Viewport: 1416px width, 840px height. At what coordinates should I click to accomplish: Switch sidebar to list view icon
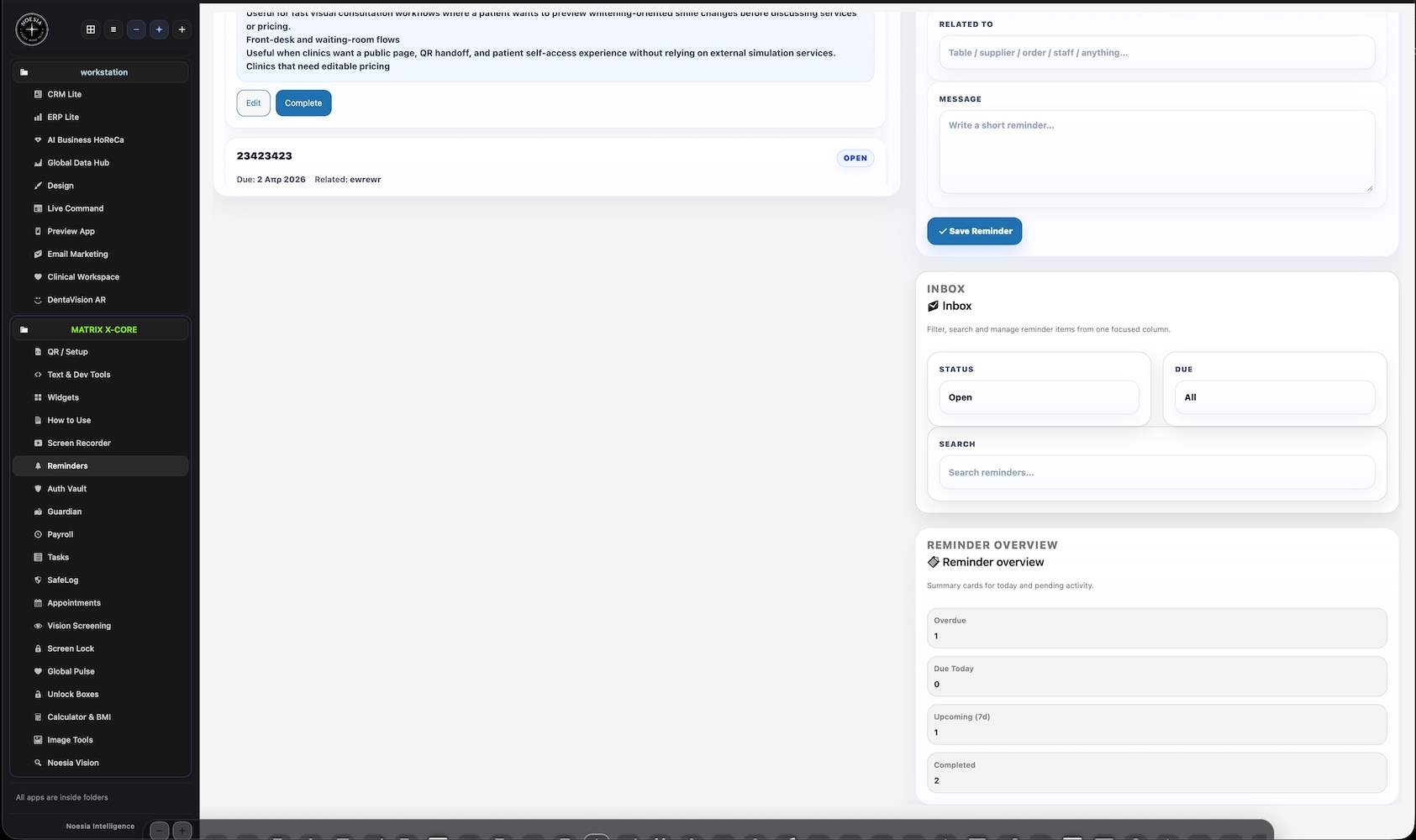(113, 29)
